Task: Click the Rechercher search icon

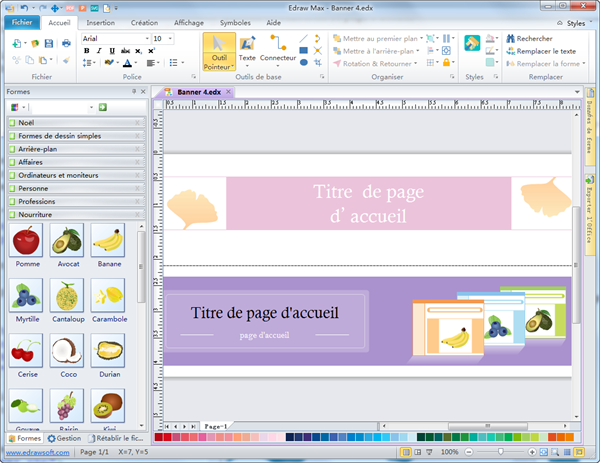Action: coord(510,38)
